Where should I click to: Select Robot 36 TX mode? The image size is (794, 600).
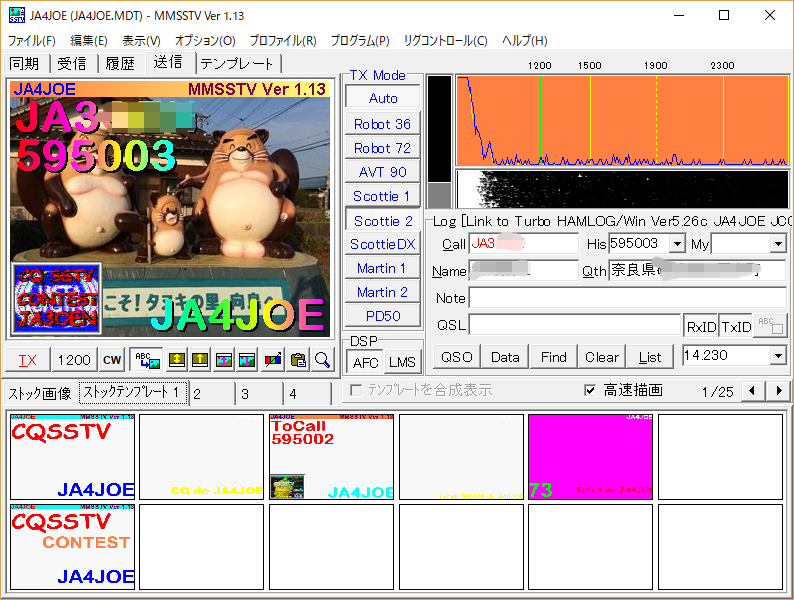pyautogui.click(x=383, y=124)
